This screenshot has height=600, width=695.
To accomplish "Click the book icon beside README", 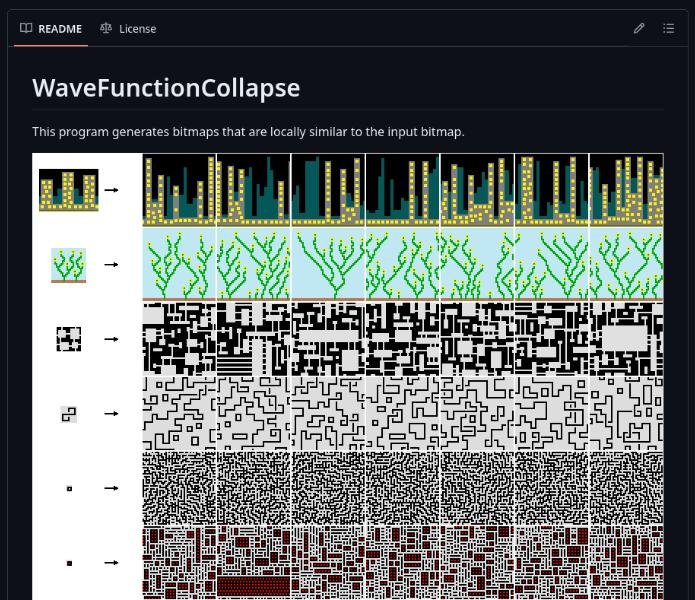I will pos(26,29).
